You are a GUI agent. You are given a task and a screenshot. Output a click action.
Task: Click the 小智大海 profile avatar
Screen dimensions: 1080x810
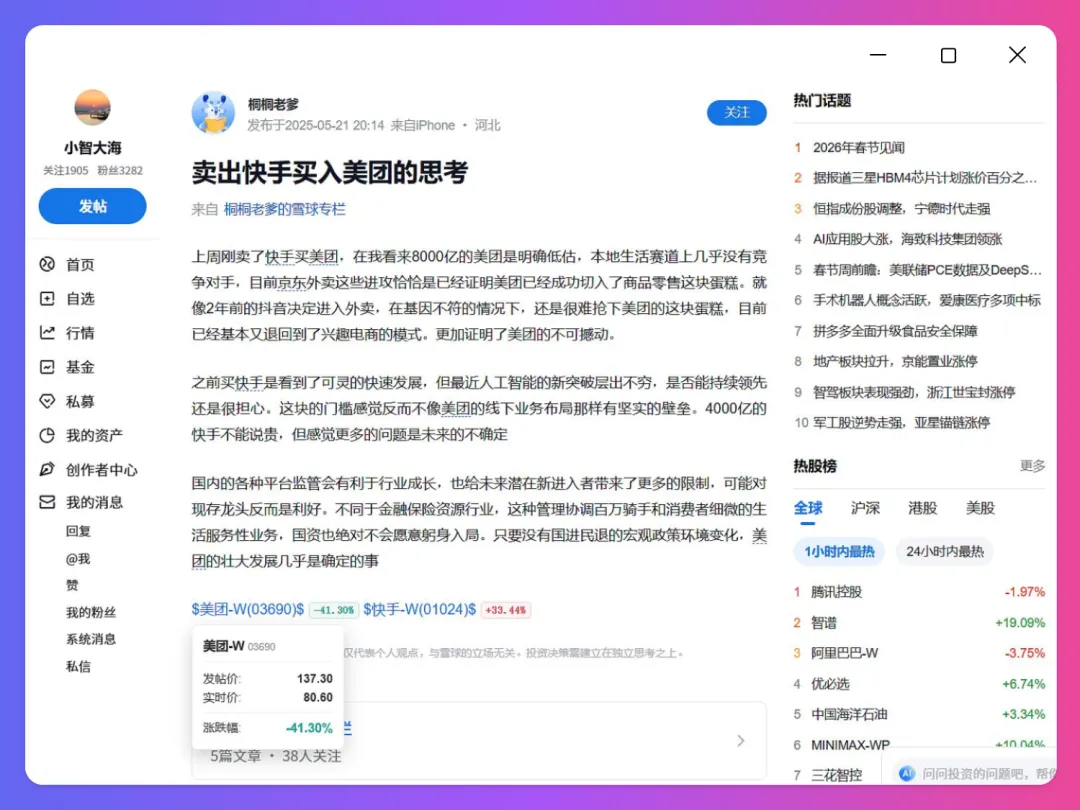pos(92,107)
